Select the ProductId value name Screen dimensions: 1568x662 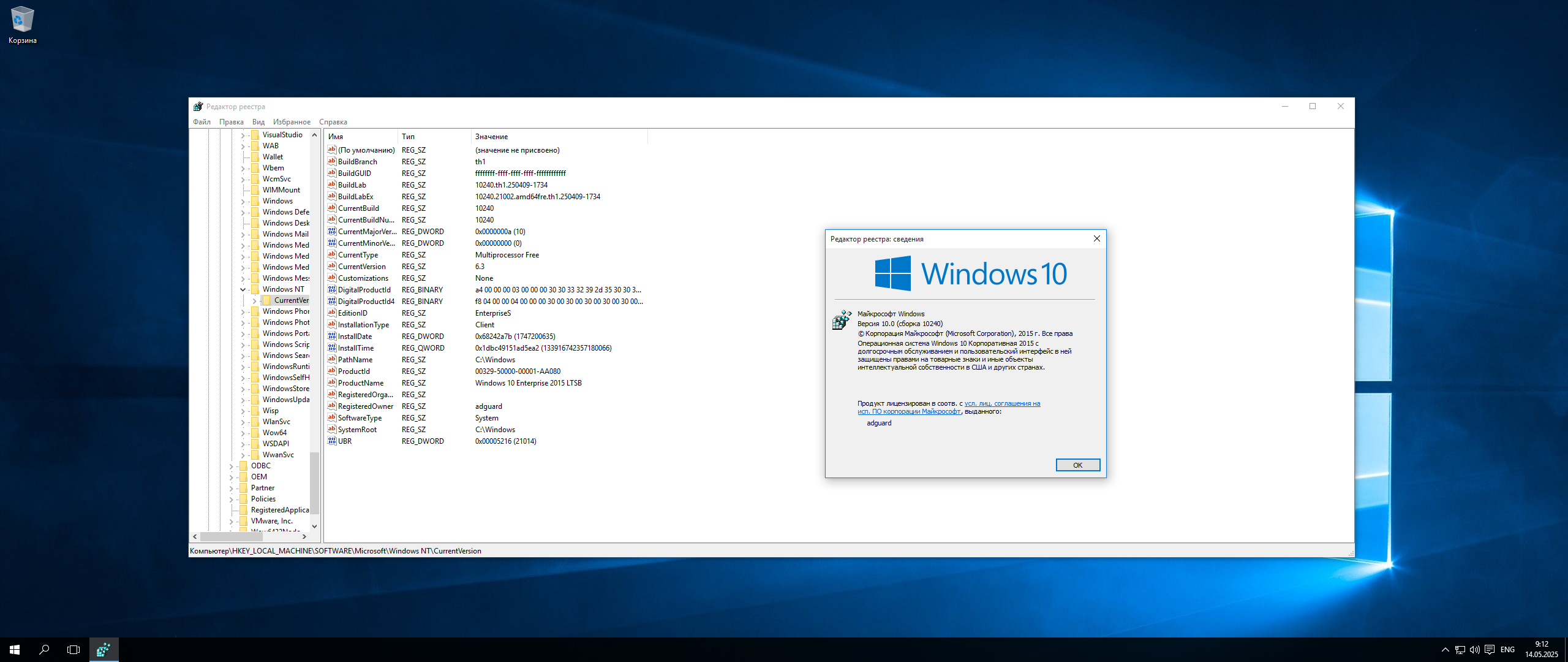click(x=353, y=371)
